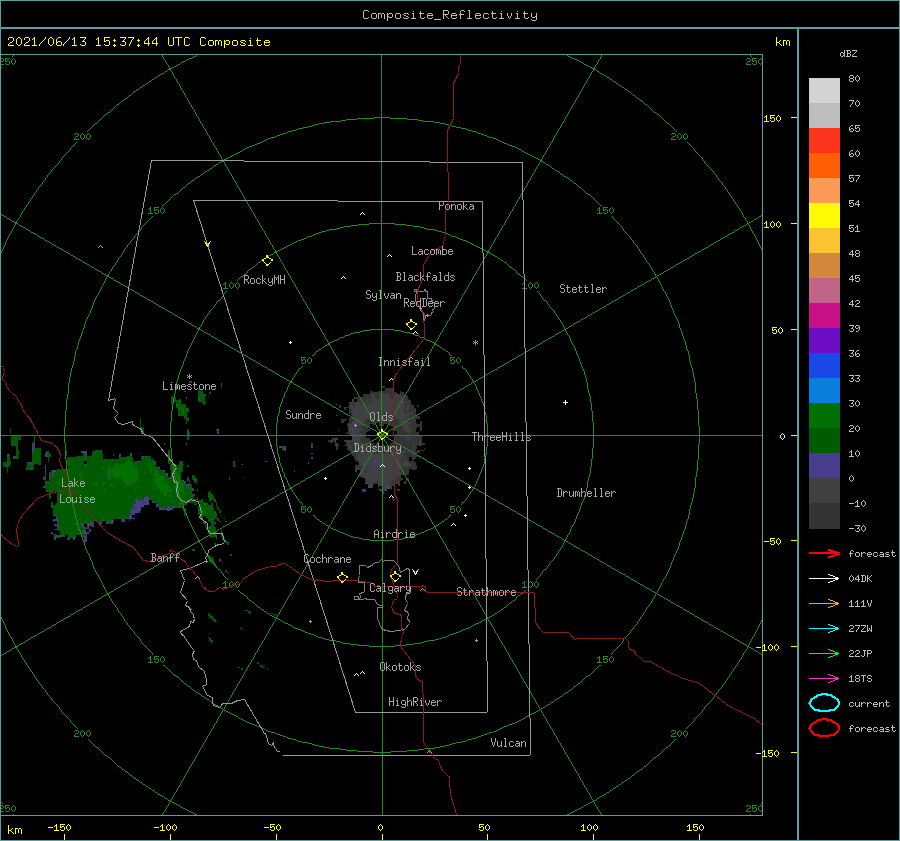Click the Sundre label
The height and width of the screenshot is (841, 900).
[x=303, y=414]
